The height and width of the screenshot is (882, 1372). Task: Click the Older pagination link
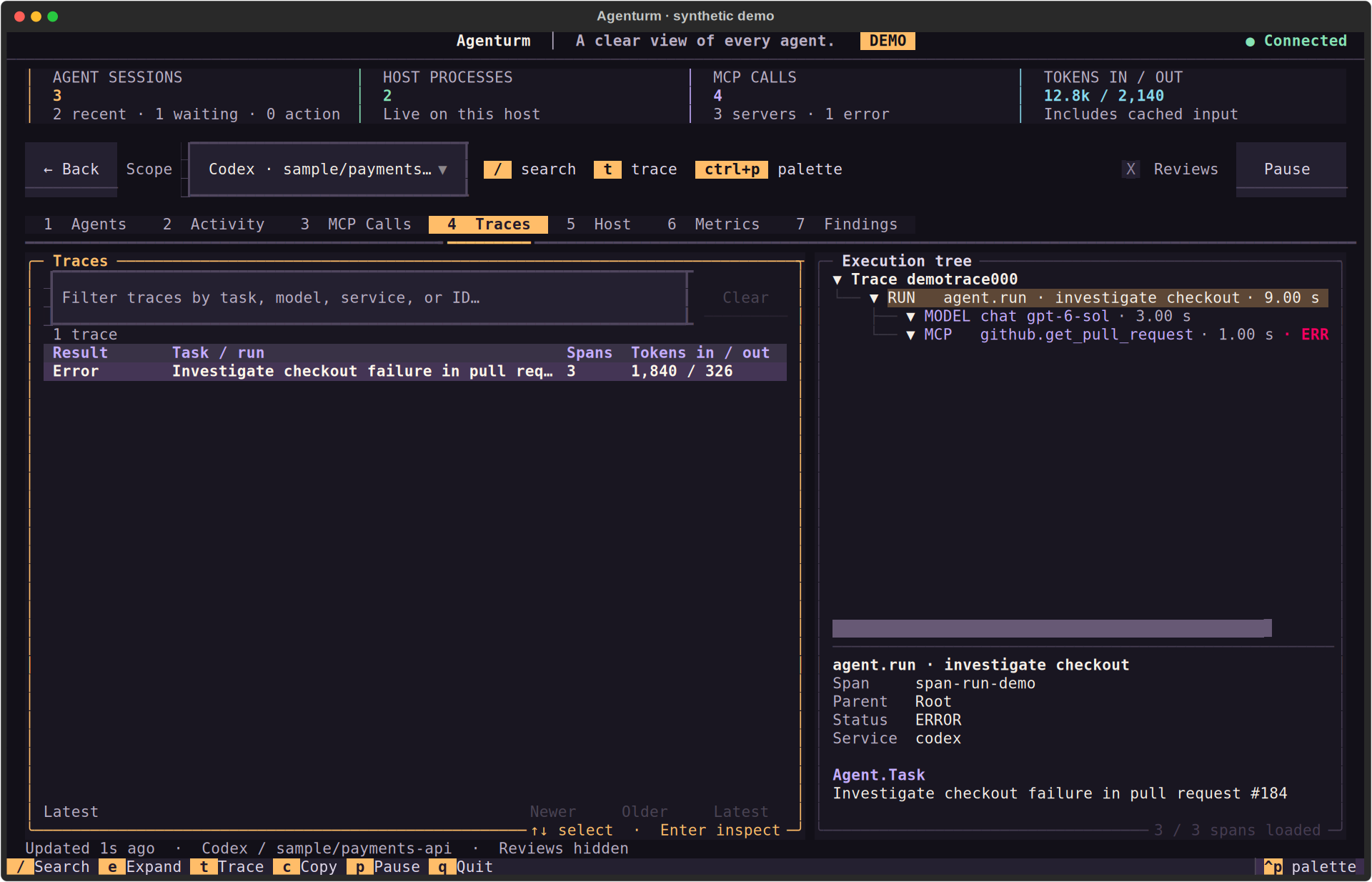(645, 812)
